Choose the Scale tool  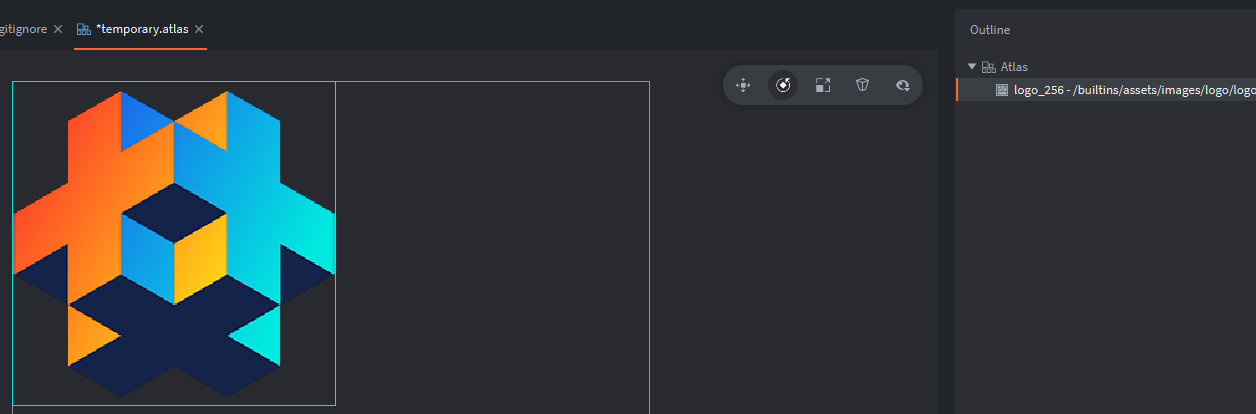coord(822,86)
